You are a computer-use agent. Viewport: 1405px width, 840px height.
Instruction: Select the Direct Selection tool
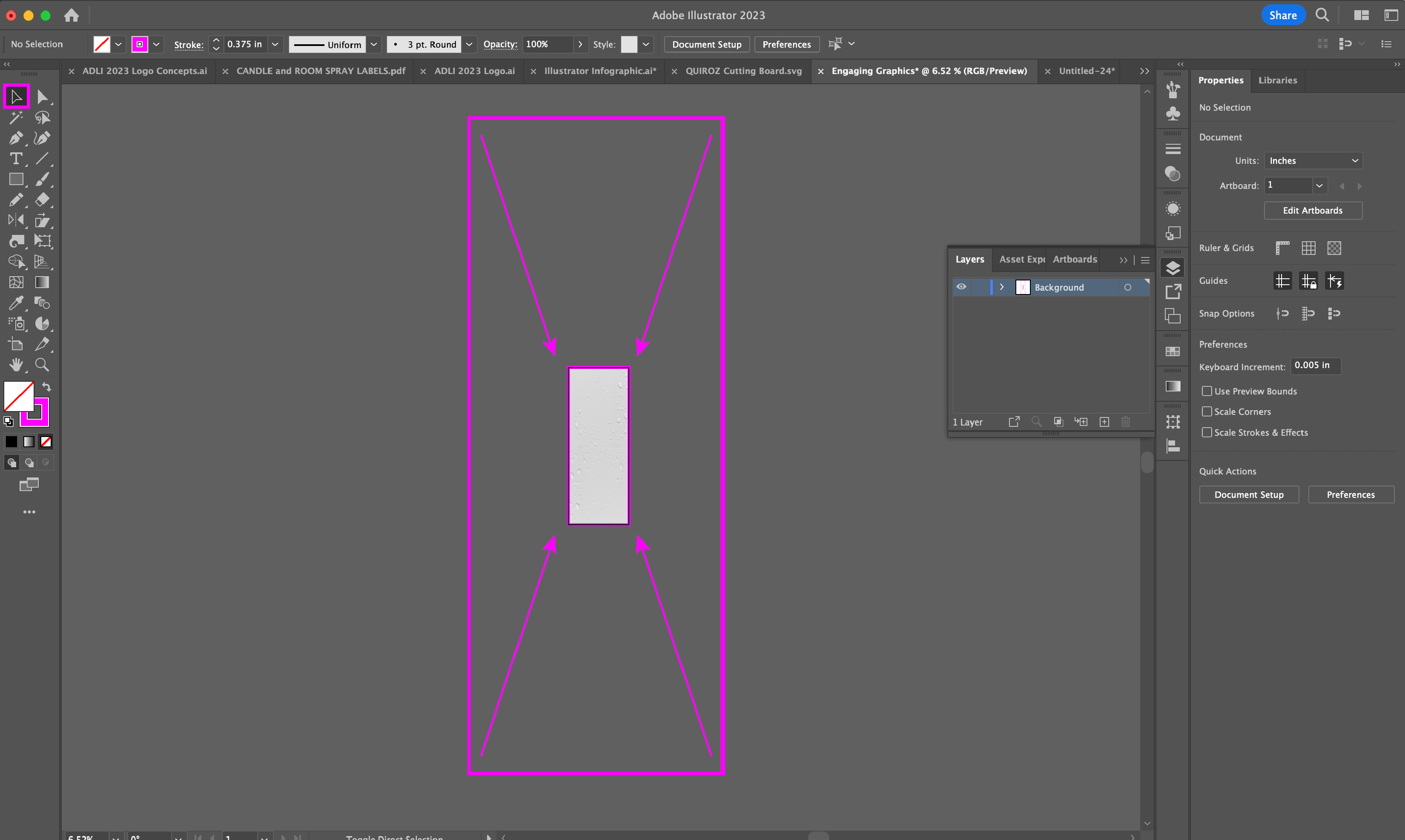click(x=42, y=97)
